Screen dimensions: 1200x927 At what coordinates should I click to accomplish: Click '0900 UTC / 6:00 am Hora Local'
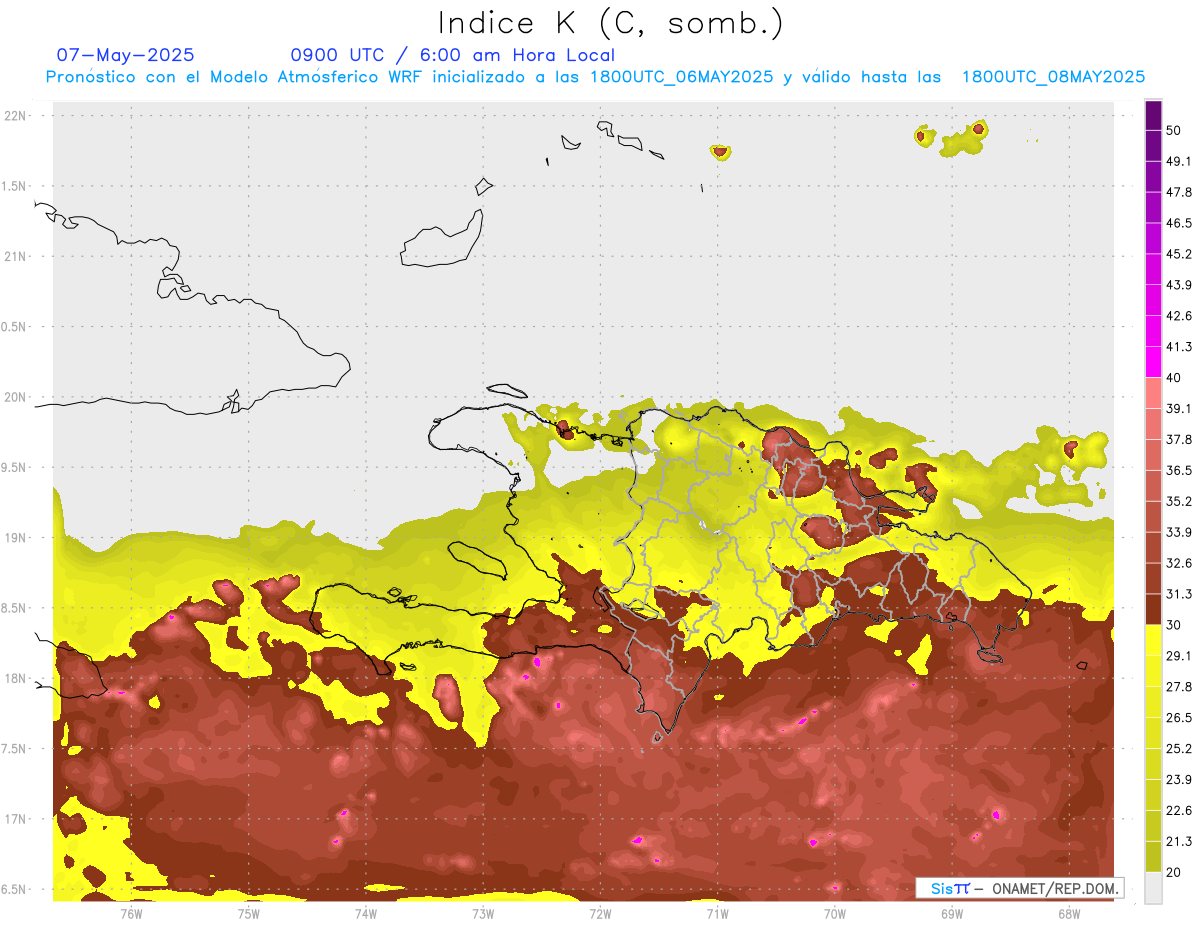click(452, 55)
